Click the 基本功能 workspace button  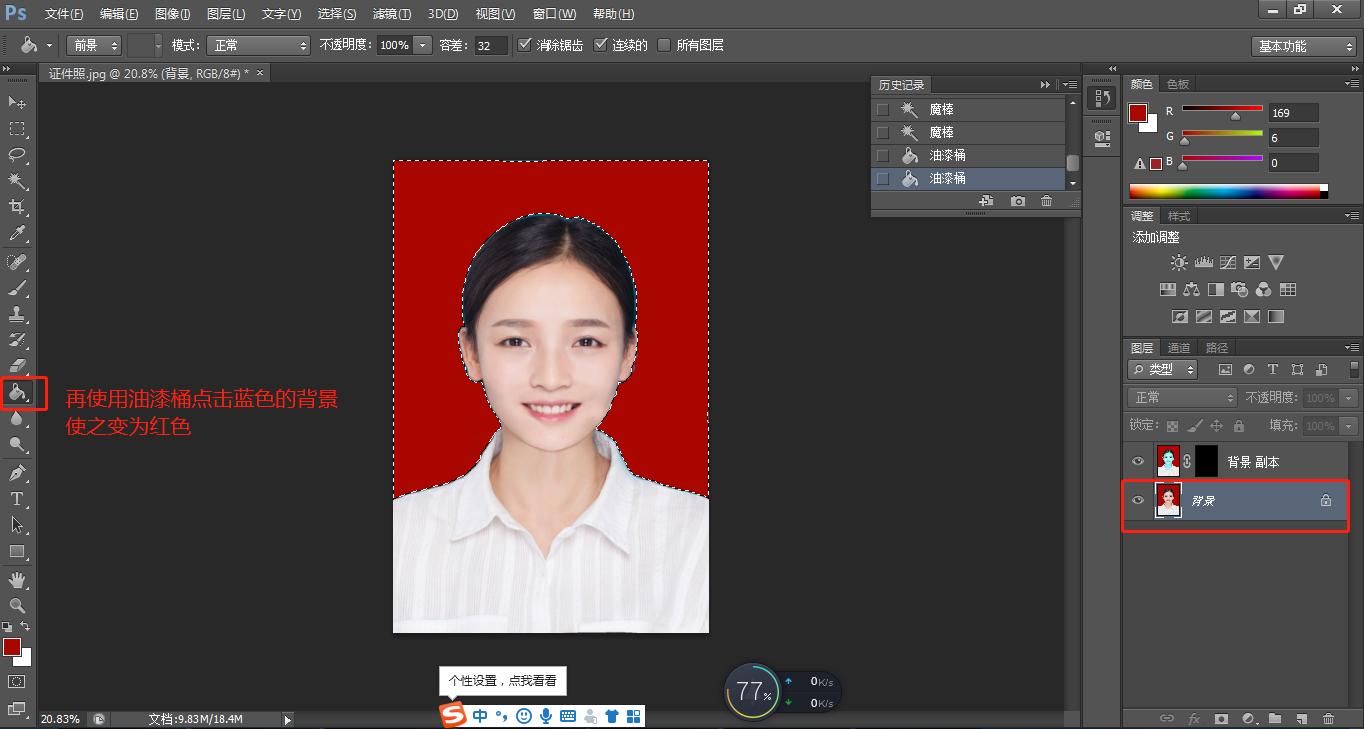point(1302,44)
